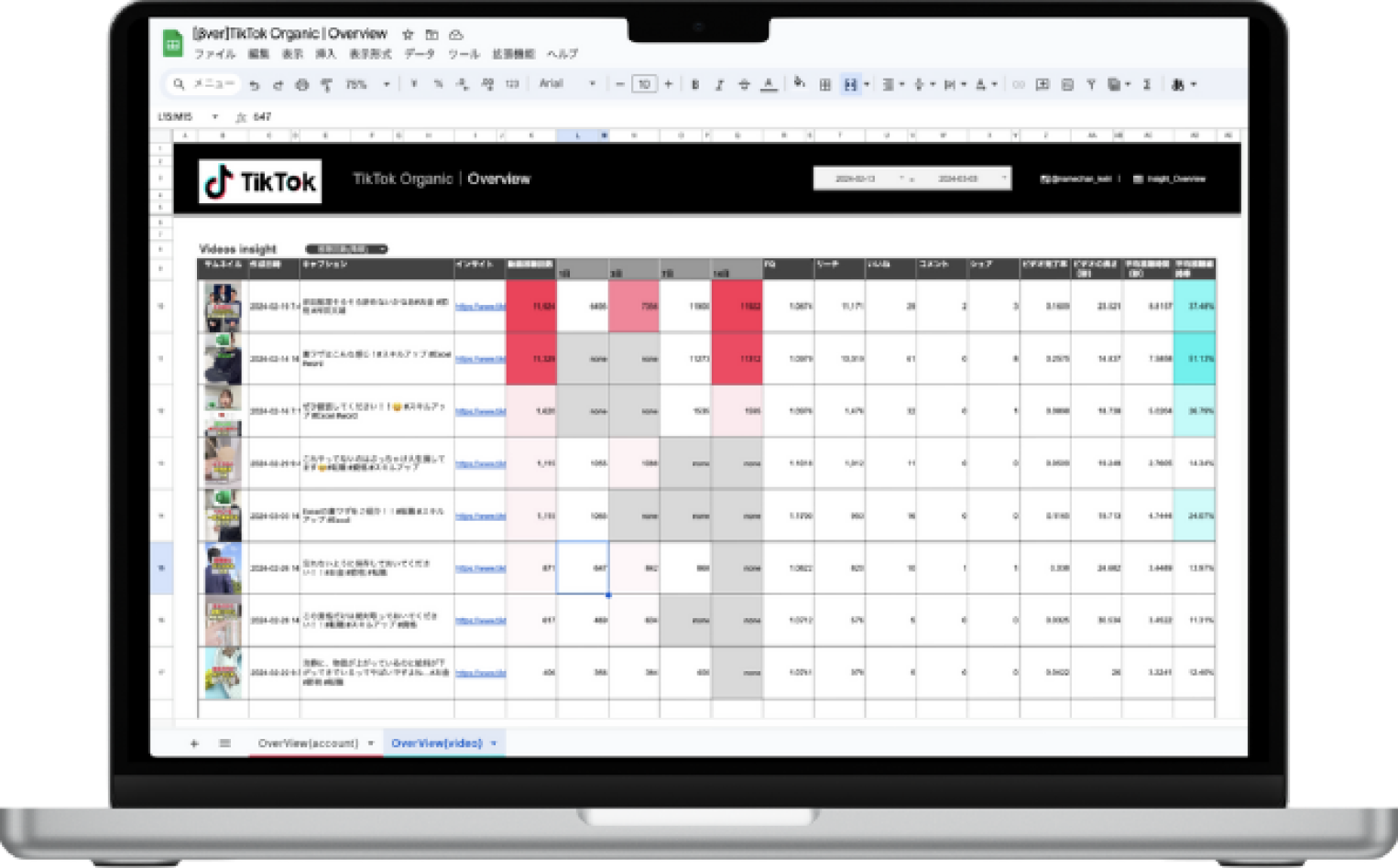
Task: Click the add new sheet plus button
Action: pyautogui.click(x=194, y=743)
